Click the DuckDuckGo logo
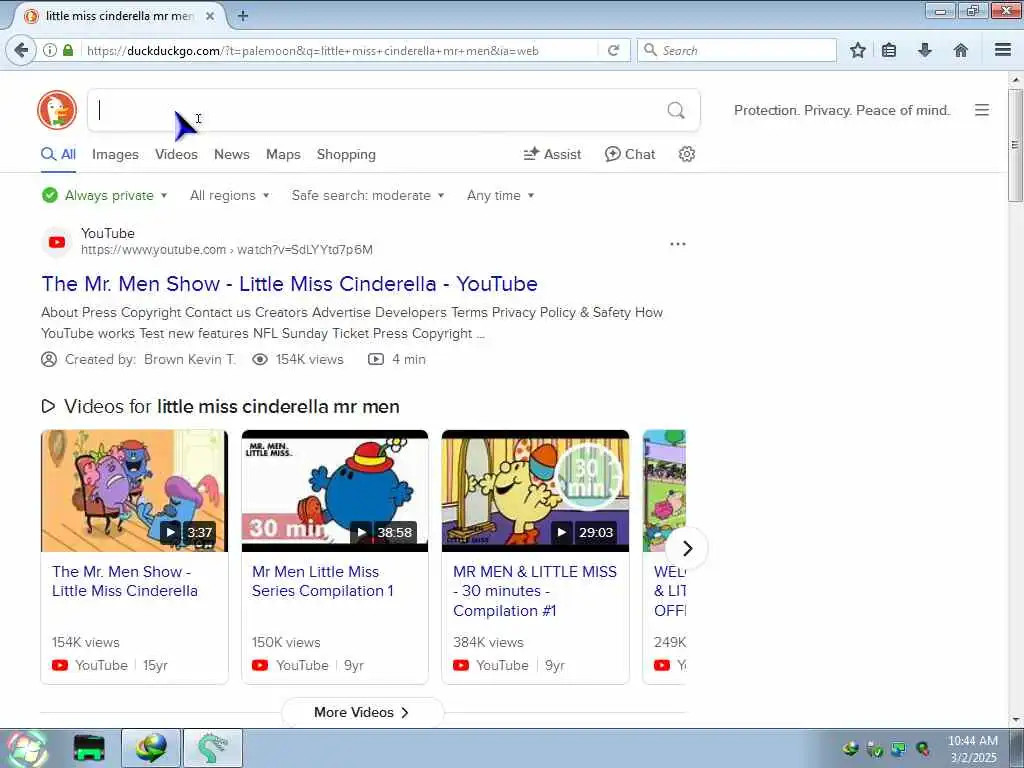 tap(57, 110)
